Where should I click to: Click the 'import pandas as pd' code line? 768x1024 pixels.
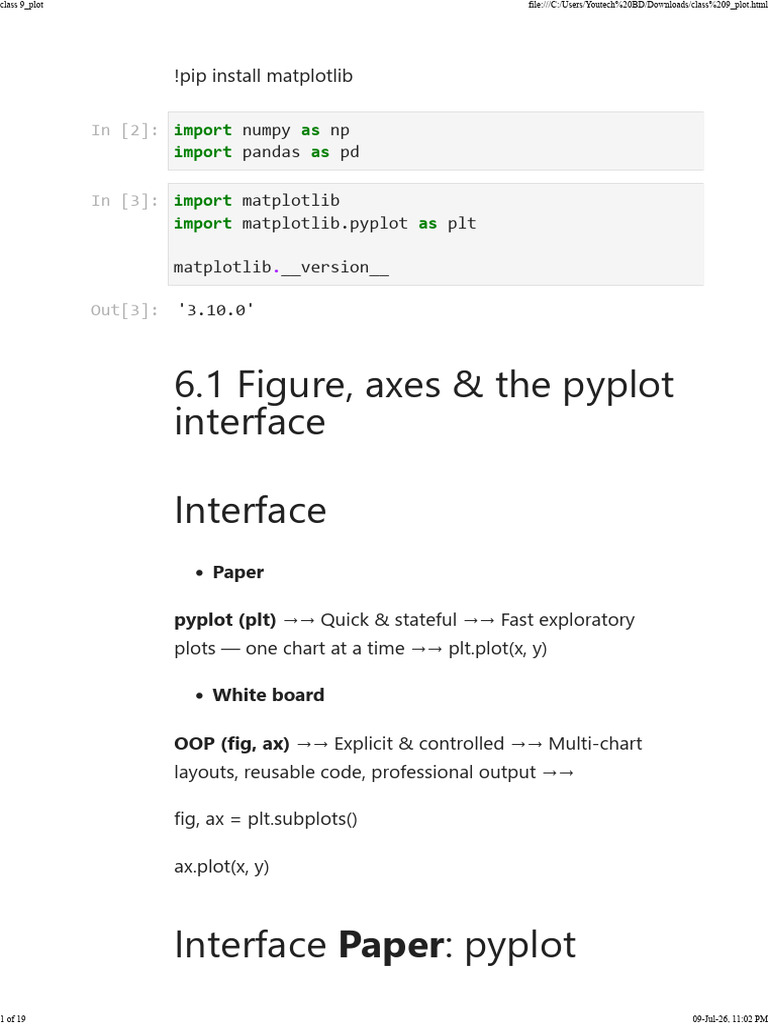pos(266,152)
